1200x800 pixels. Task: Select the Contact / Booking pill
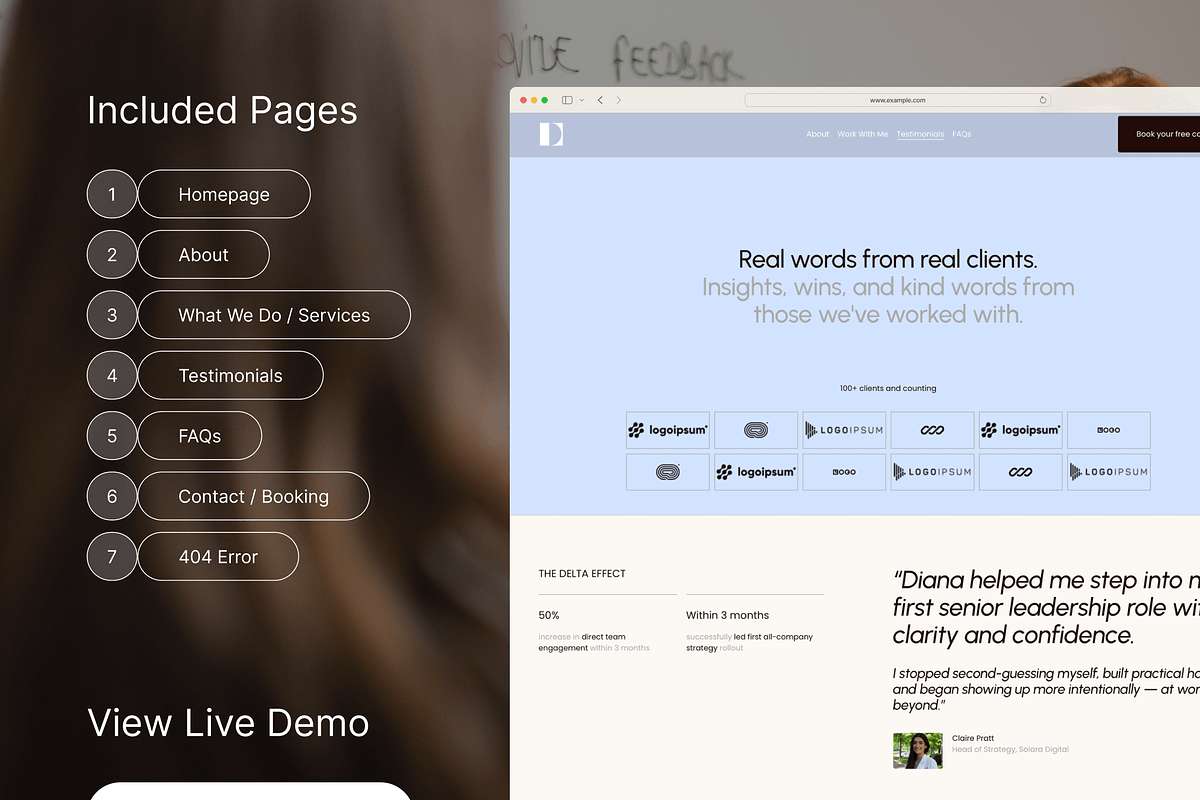[254, 496]
